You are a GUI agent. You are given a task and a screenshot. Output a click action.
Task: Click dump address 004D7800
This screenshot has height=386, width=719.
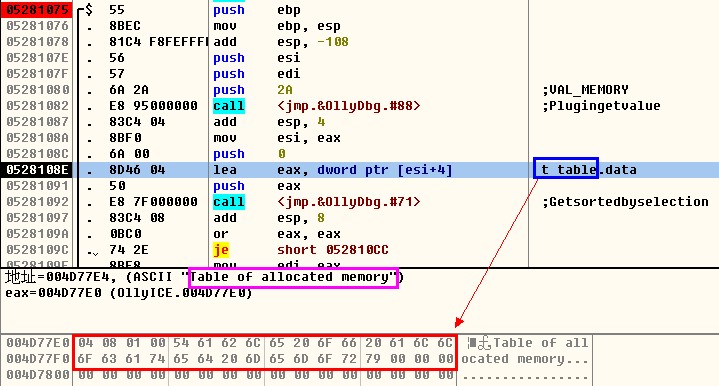point(37,375)
